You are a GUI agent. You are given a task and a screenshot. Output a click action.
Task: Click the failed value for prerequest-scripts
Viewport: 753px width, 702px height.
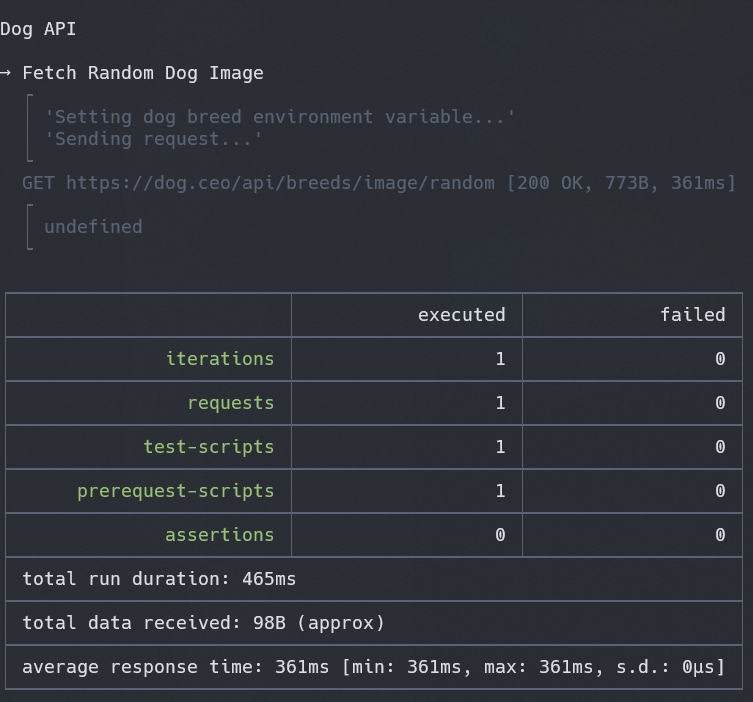pos(720,491)
